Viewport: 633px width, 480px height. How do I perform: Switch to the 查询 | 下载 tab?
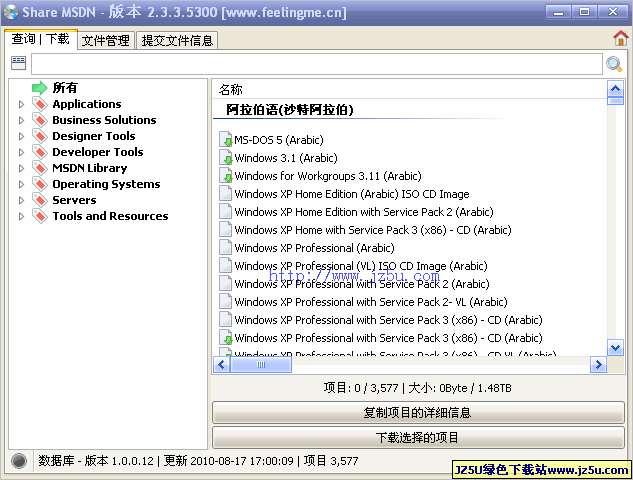40,39
